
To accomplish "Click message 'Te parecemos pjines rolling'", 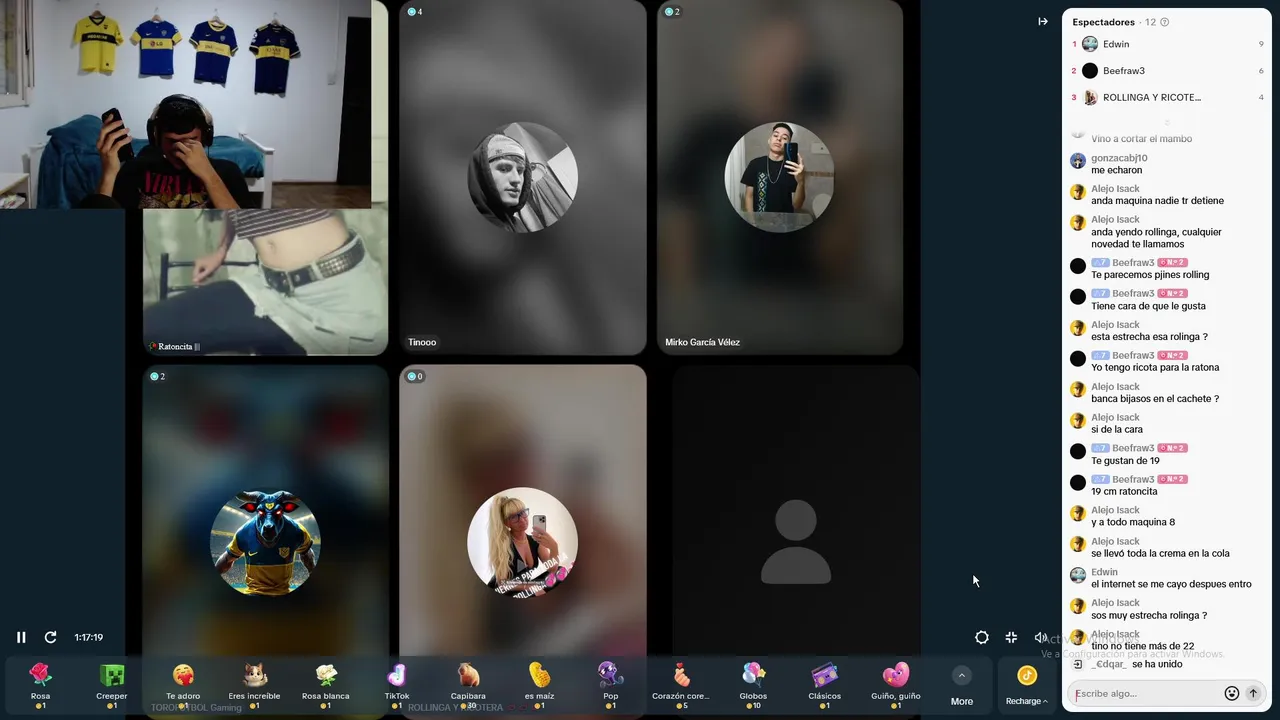I will (x=1150, y=275).
